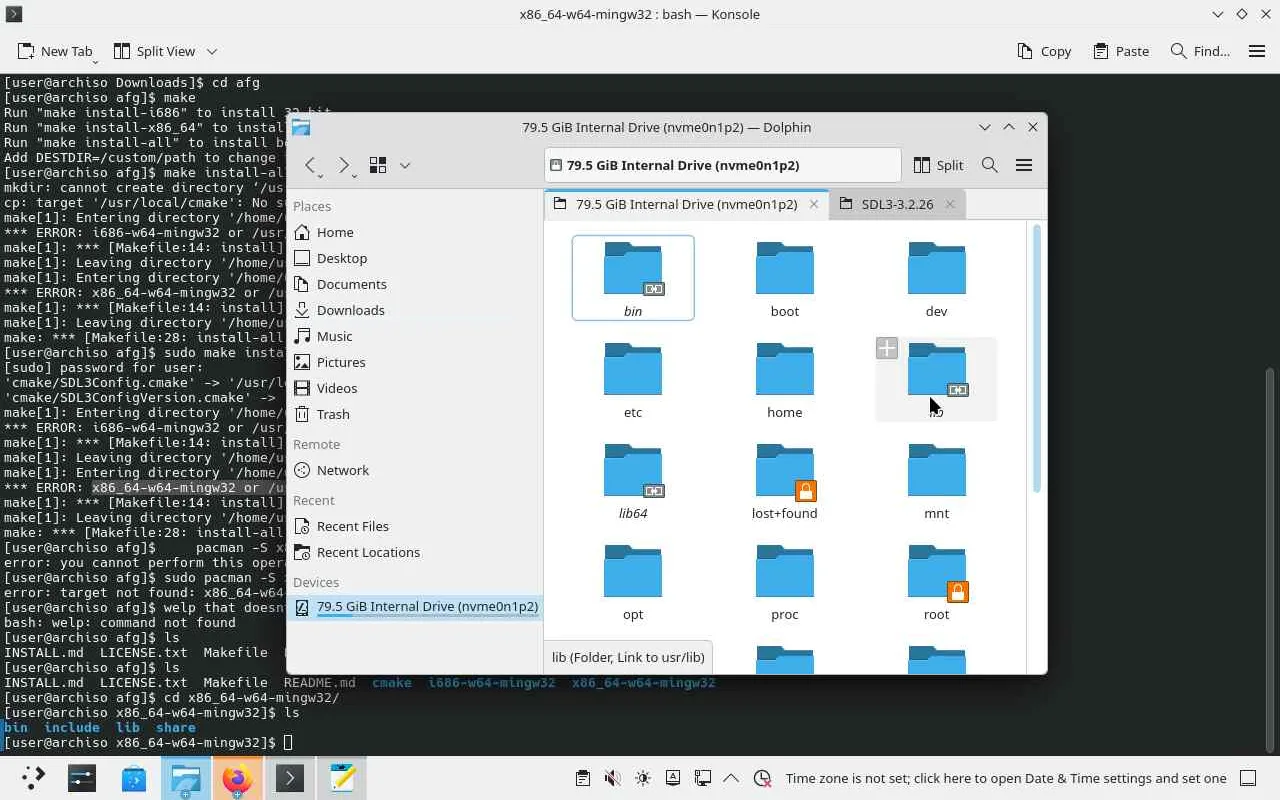
Task: Click Copy in Konsole toolbar
Action: pyautogui.click(x=1044, y=51)
